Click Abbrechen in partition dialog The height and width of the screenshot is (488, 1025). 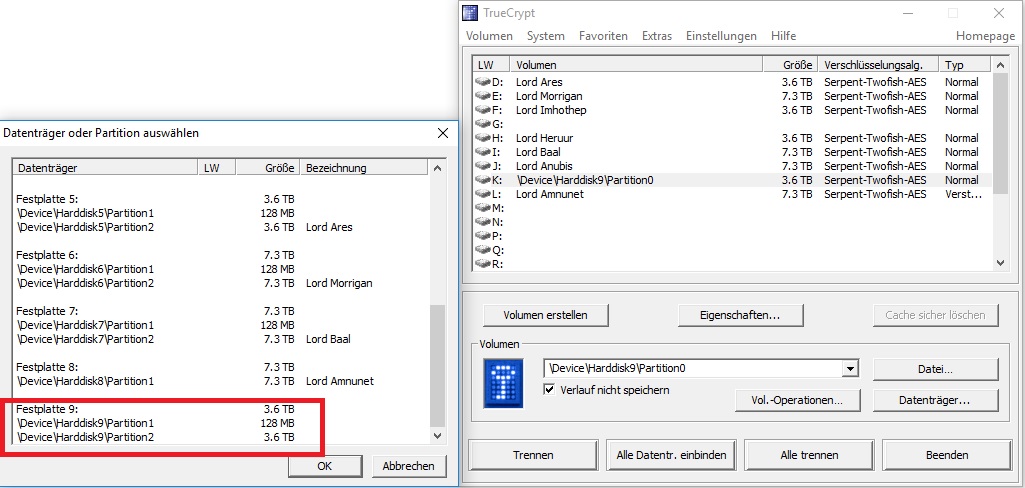click(x=409, y=466)
